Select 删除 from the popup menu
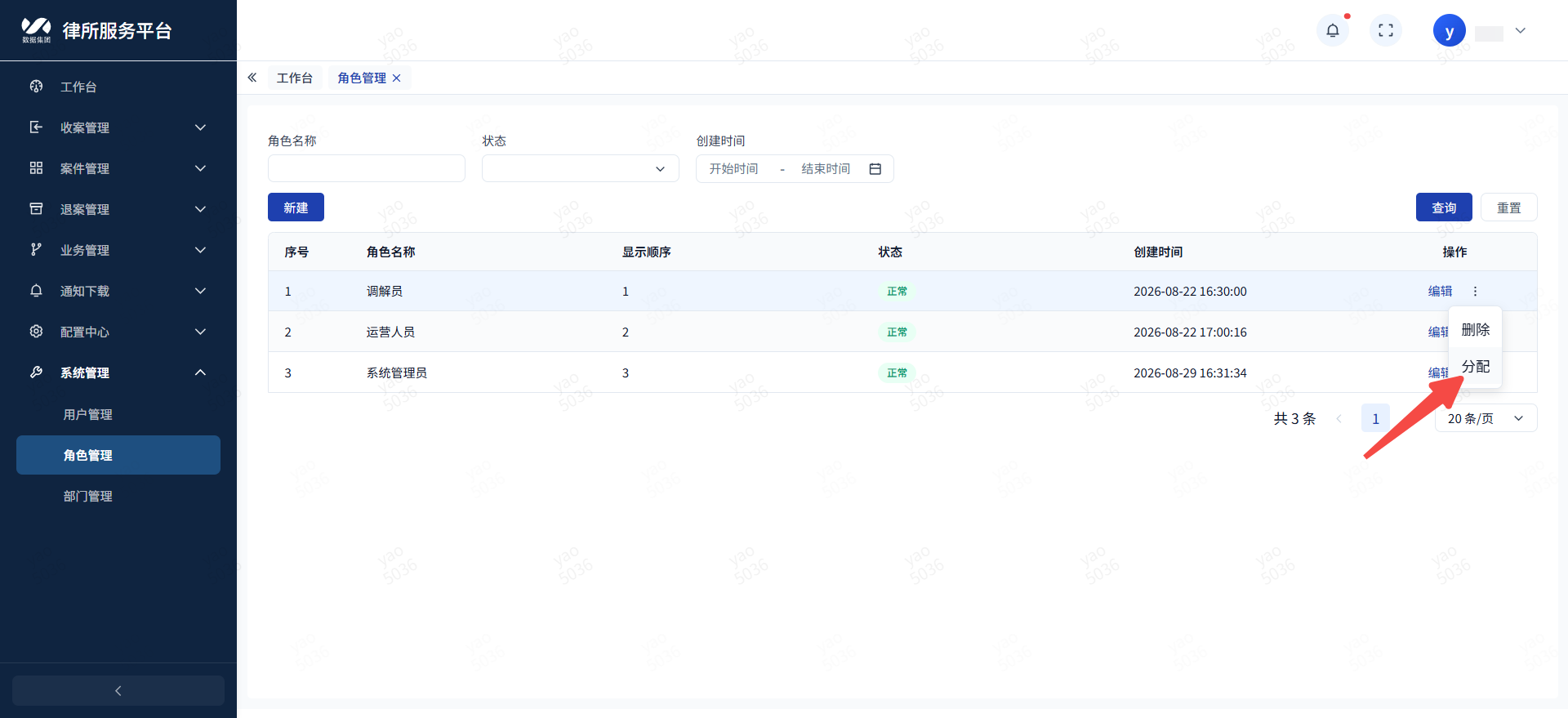Screen dimensions: 1568x718 tap(1475, 329)
